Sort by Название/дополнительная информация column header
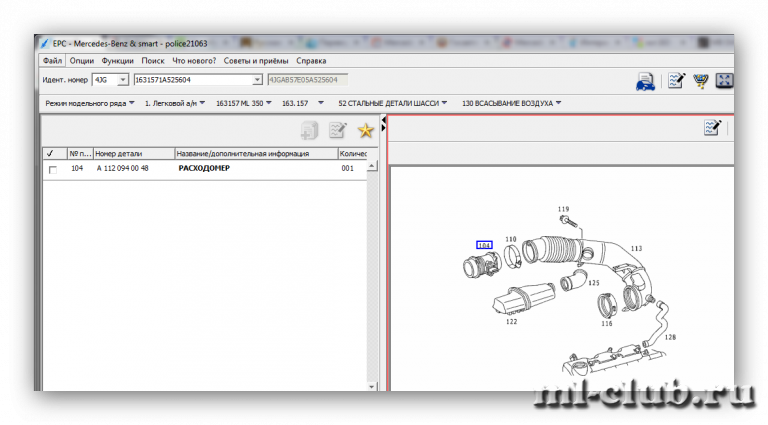 coord(256,153)
